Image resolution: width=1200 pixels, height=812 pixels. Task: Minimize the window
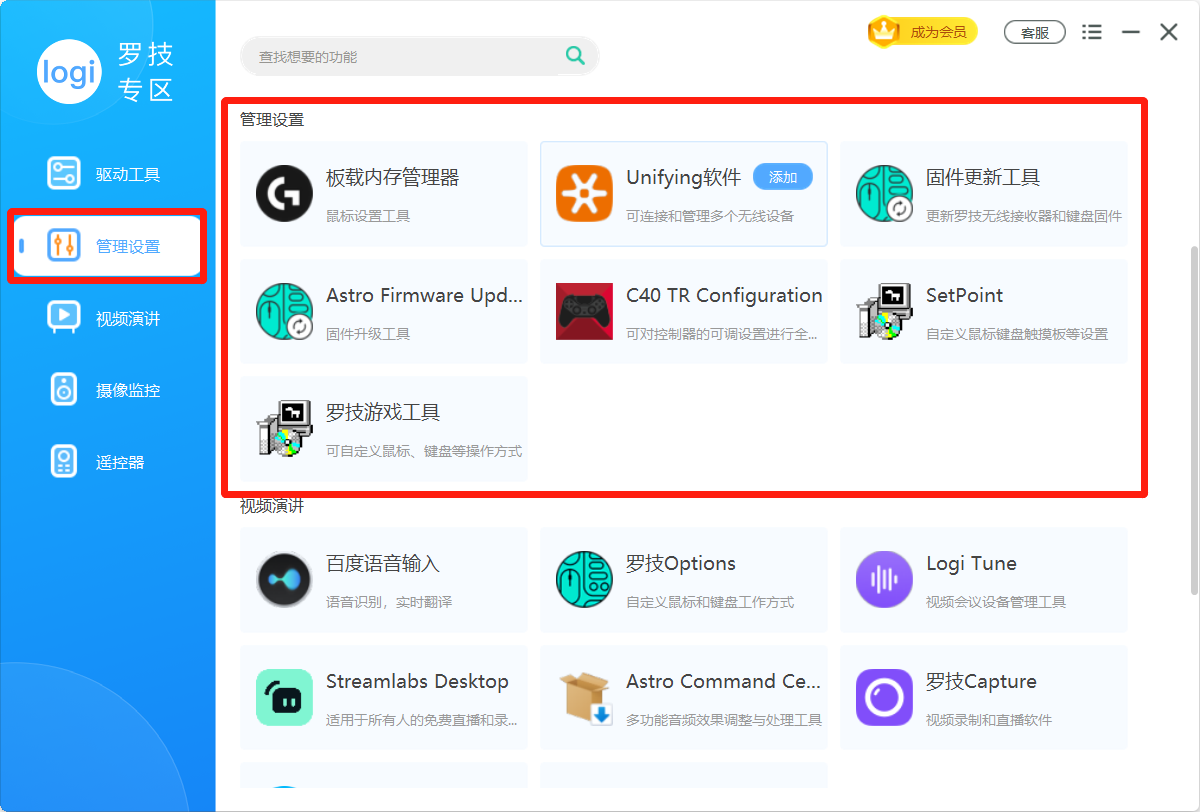tap(1131, 32)
